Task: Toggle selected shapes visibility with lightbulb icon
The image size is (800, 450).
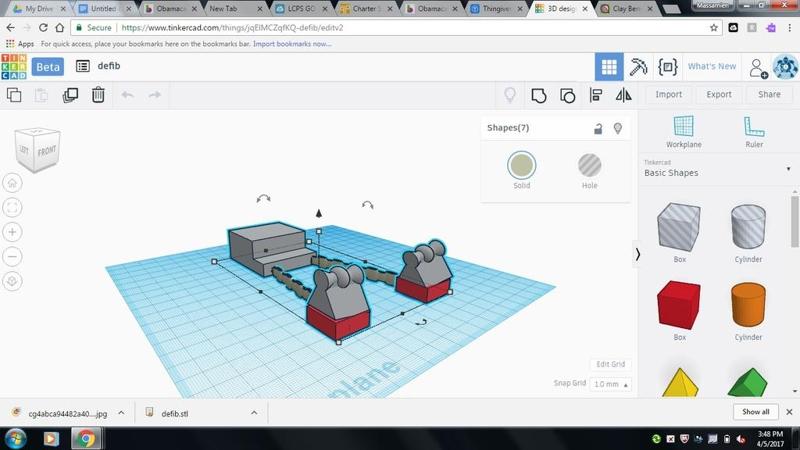Action: (618, 128)
